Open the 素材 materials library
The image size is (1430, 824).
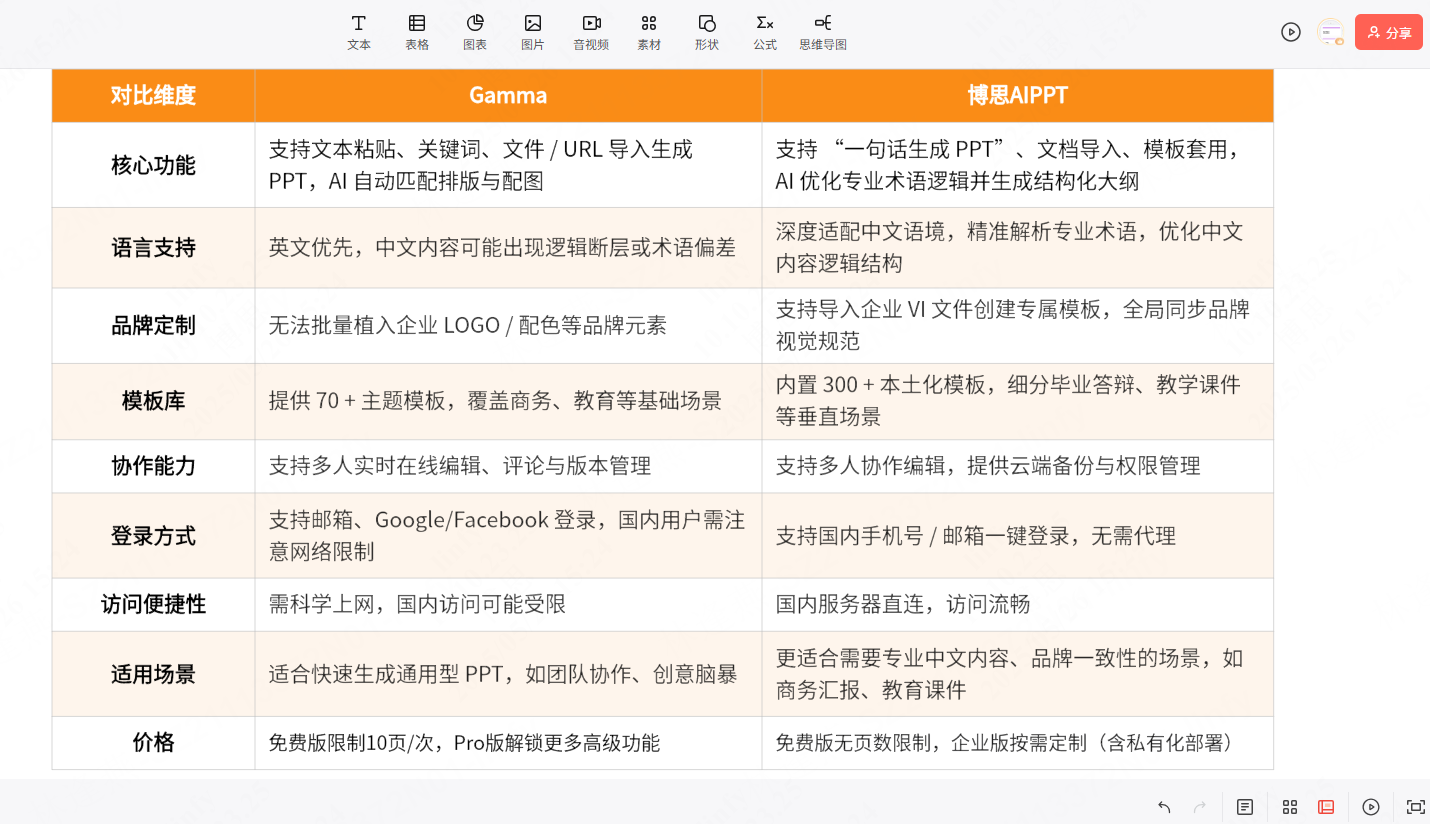pyautogui.click(x=649, y=32)
